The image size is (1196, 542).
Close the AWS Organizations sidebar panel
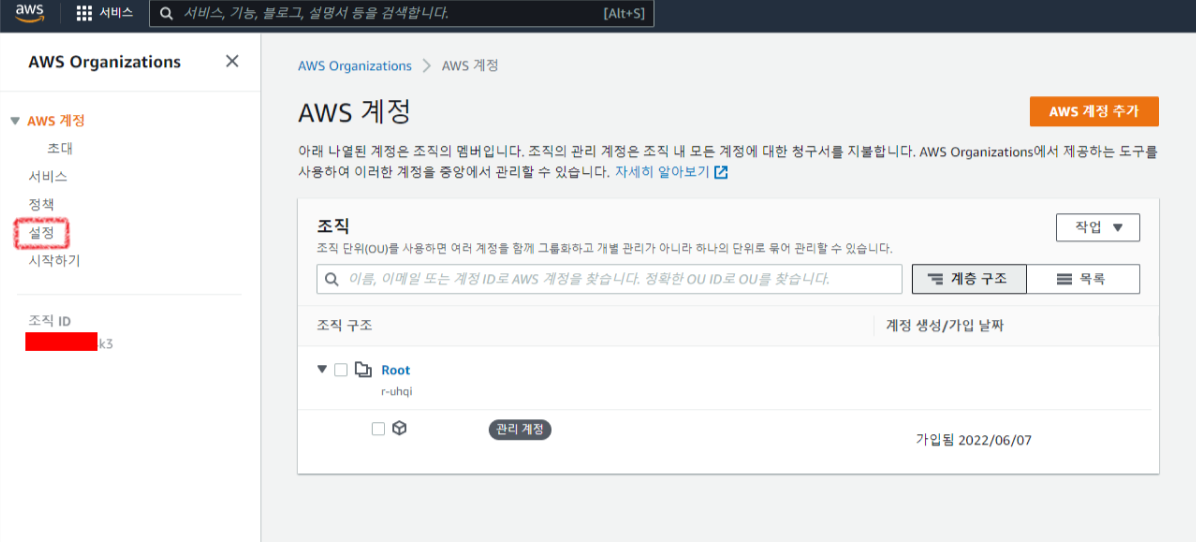232,61
